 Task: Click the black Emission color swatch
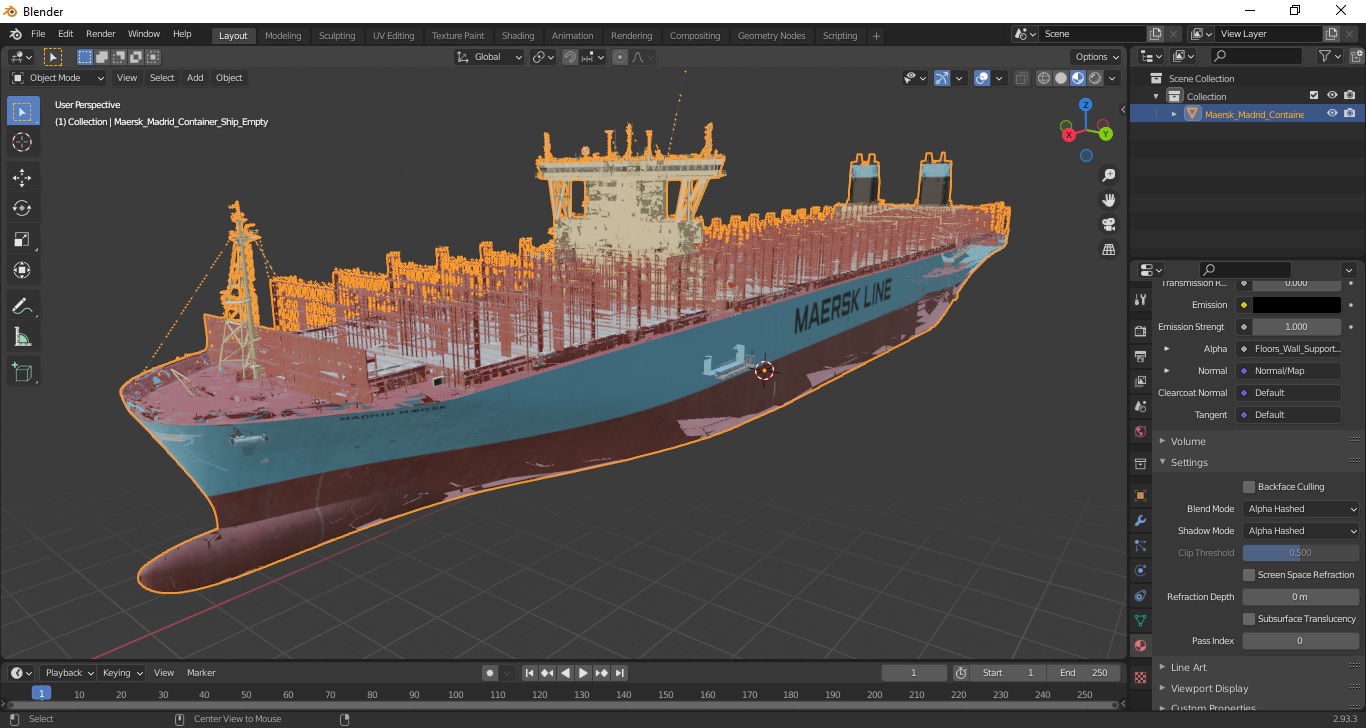(1297, 305)
